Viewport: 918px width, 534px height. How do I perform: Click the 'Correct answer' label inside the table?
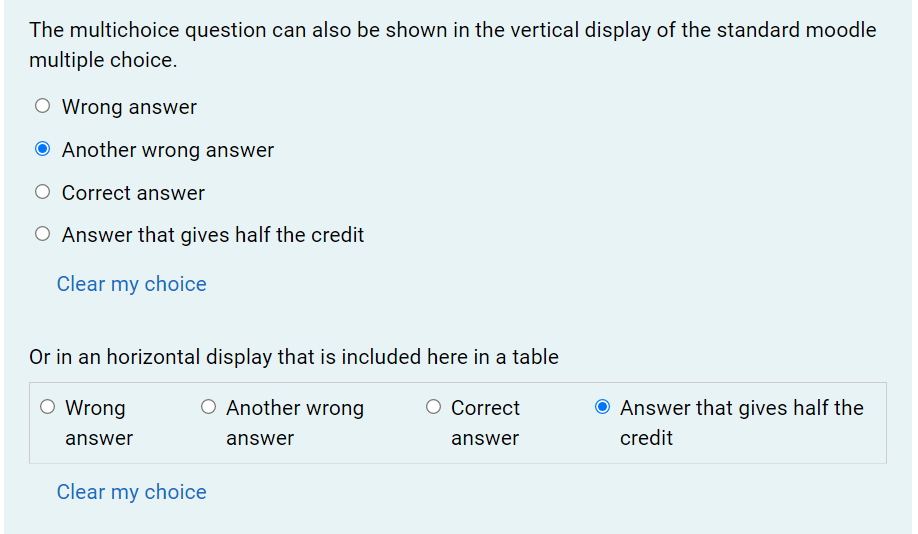coord(485,423)
